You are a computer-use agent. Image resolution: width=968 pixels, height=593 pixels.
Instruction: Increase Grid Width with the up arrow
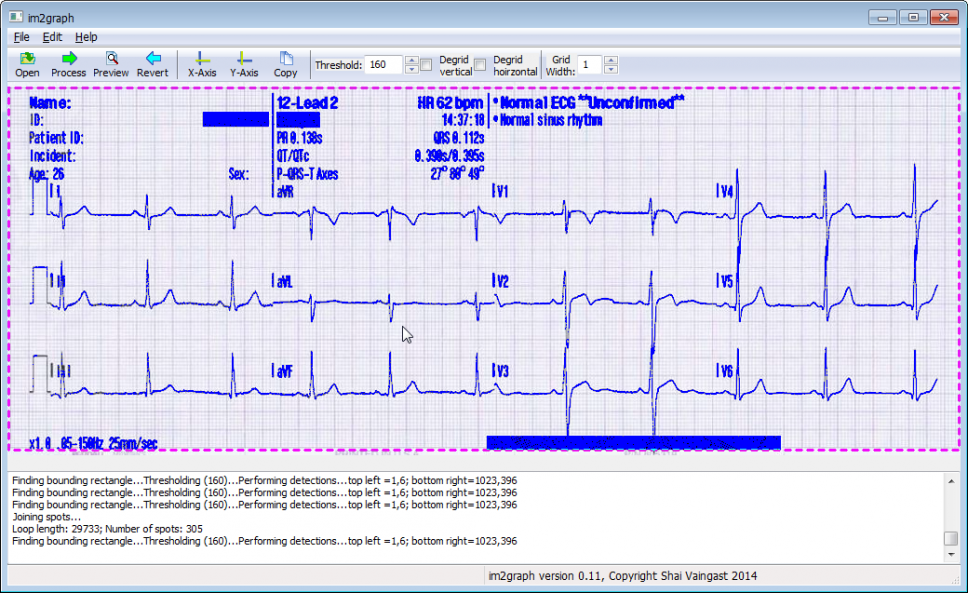[x=611, y=60]
